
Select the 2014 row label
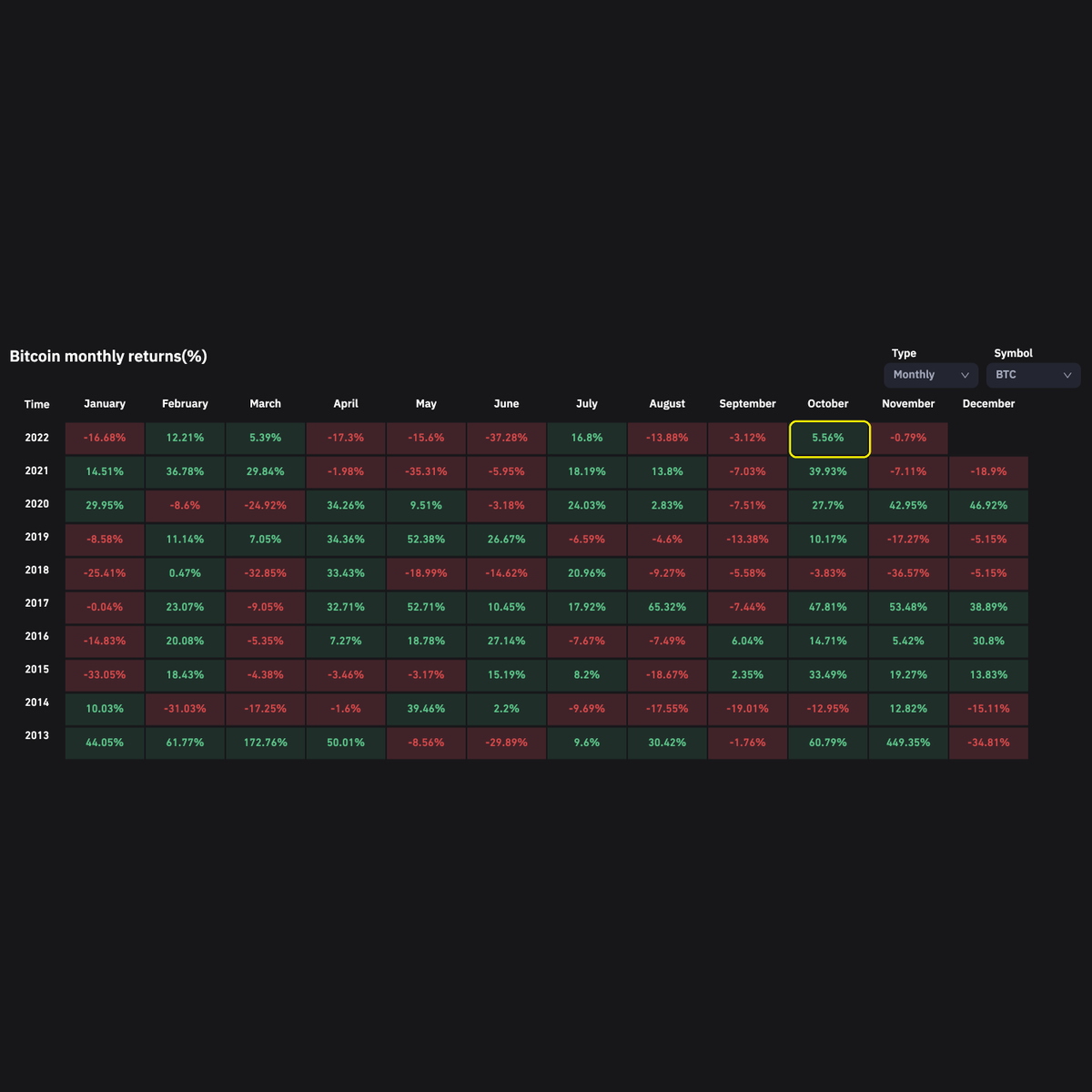(37, 703)
